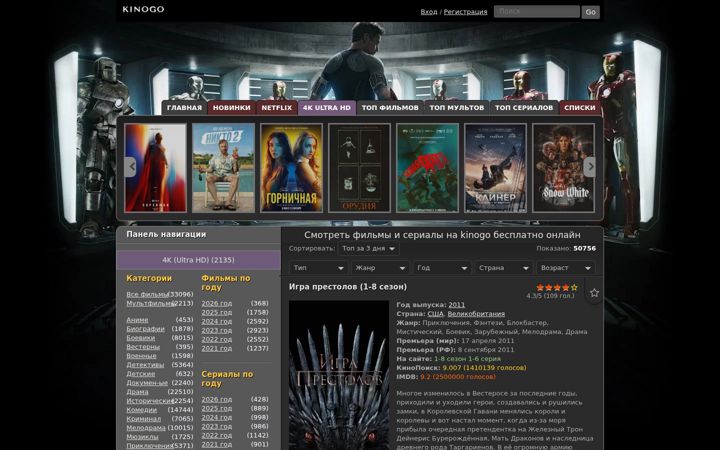Rate Игра престолов with first star

[540, 287]
